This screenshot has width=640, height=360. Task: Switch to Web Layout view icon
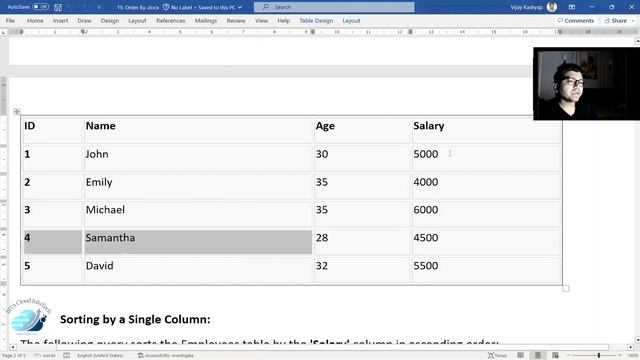556,356
